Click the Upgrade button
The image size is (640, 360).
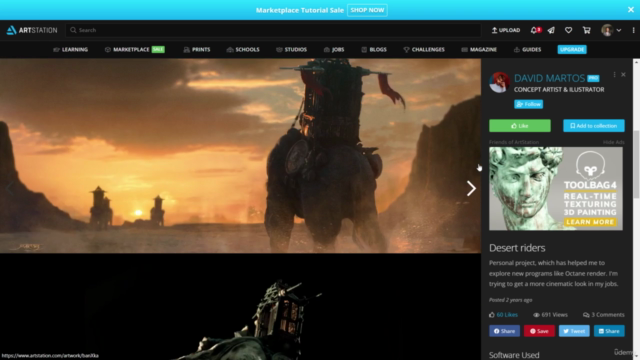point(572,49)
